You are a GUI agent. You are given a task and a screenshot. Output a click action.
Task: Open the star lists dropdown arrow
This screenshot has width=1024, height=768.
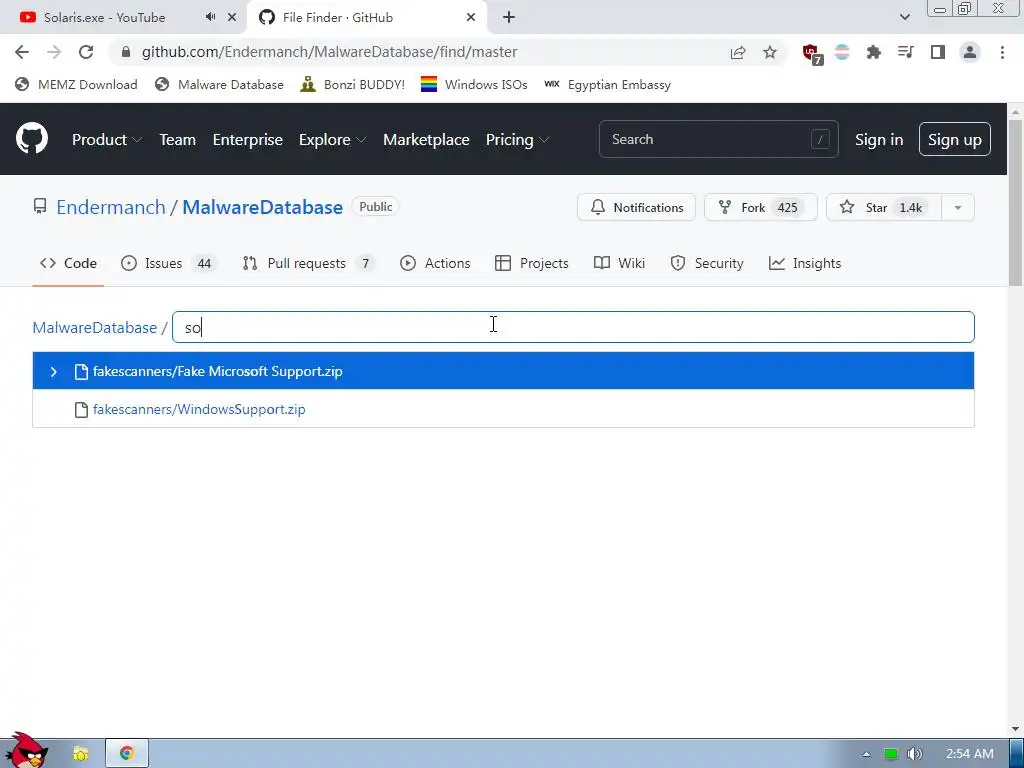coord(958,207)
